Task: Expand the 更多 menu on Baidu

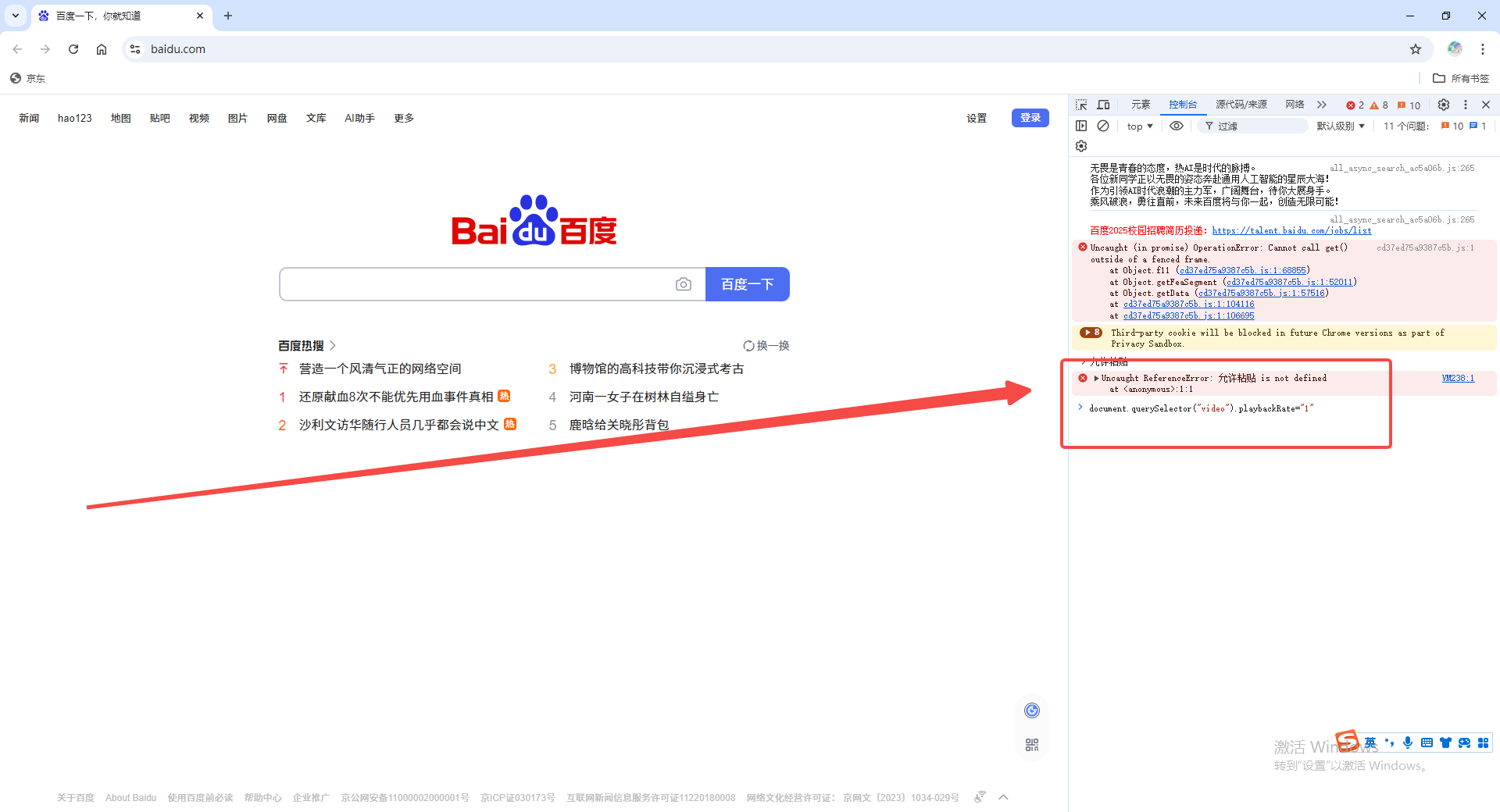Action: tap(404, 118)
